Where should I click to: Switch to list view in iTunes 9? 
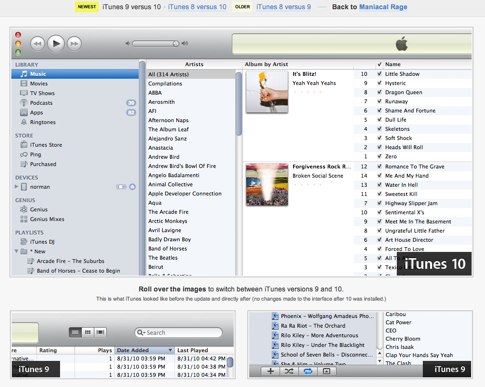pyautogui.click(x=75, y=332)
